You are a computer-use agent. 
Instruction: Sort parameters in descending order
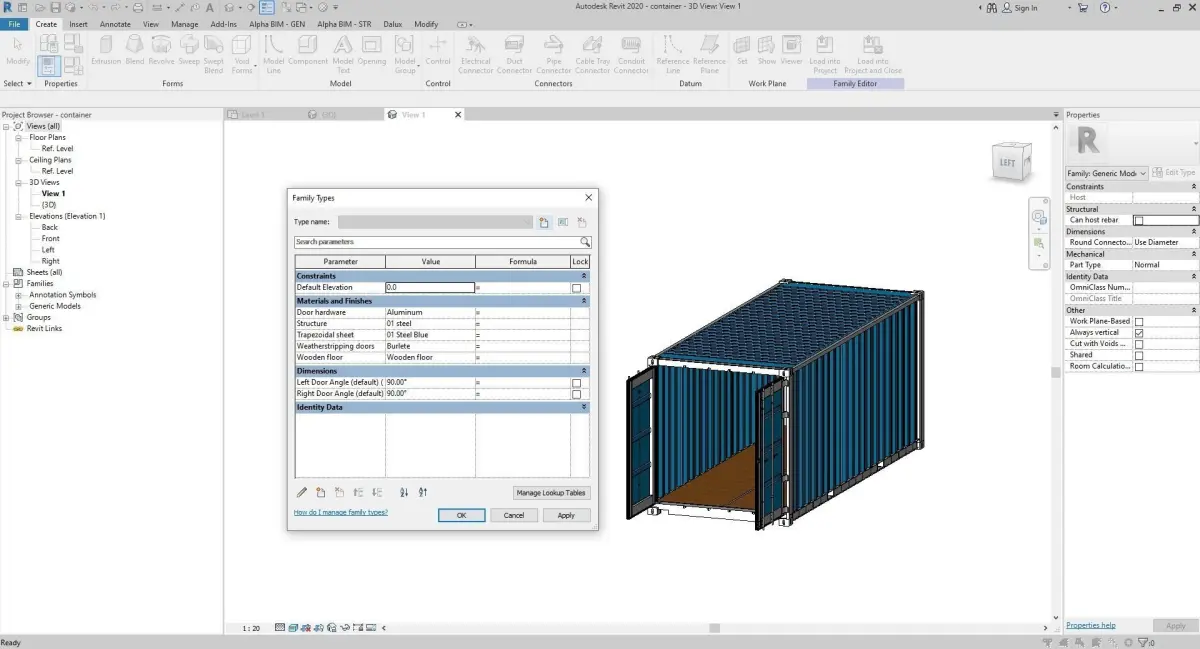tap(423, 492)
